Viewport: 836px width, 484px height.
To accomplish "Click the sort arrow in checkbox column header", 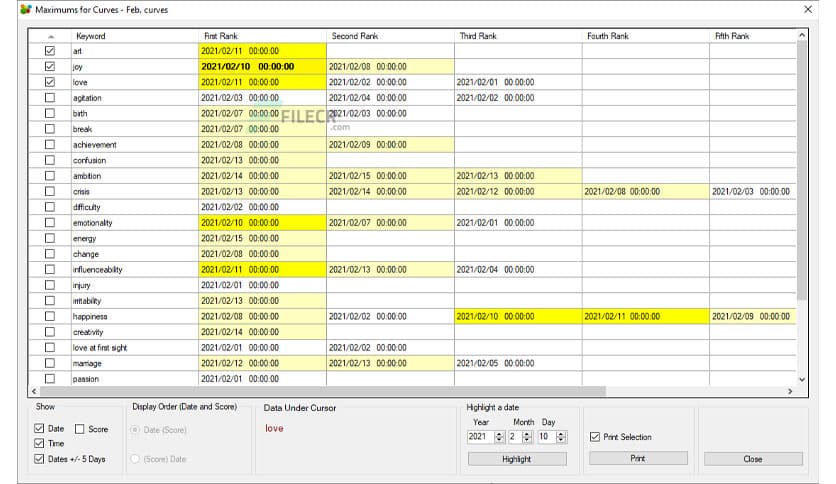I will point(51,37).
